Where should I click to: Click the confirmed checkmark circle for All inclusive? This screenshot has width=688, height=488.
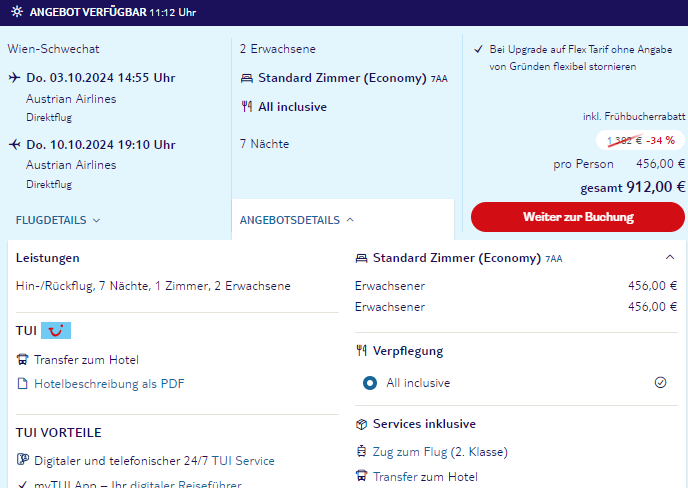tap(660, 383)
